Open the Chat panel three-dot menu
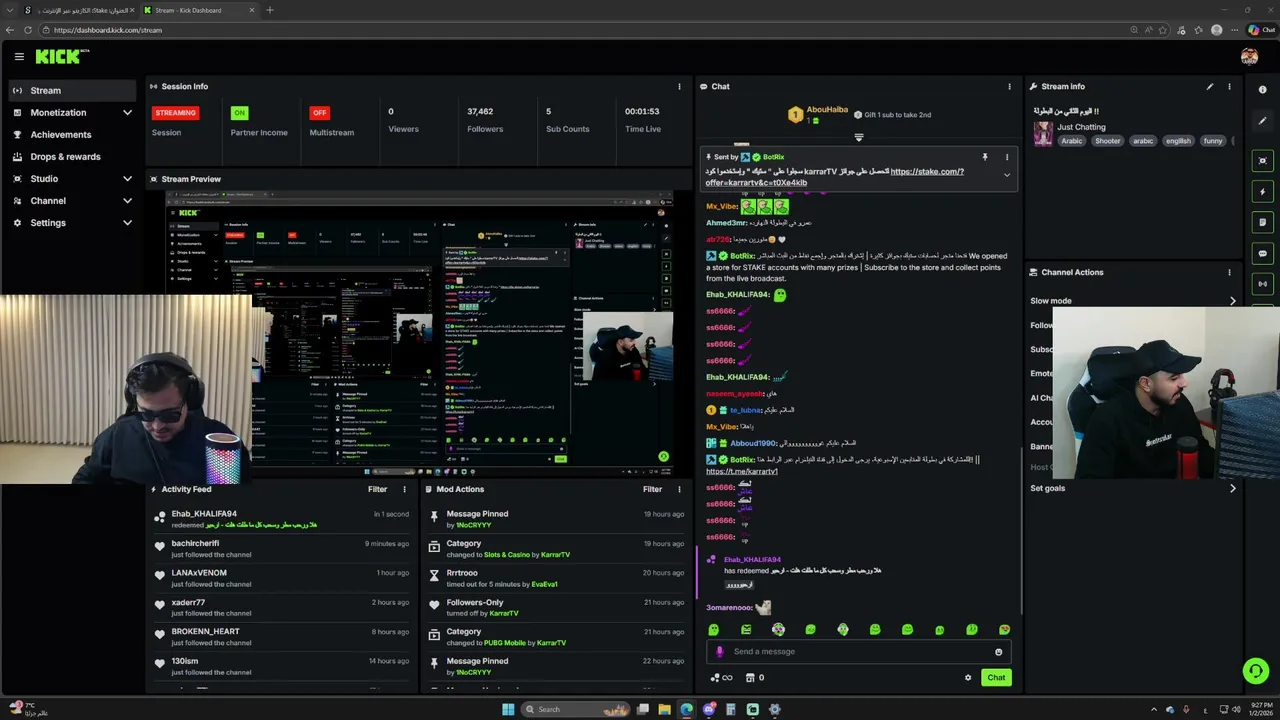Screen dimensions: 1280x720 tap(1009, 86)
